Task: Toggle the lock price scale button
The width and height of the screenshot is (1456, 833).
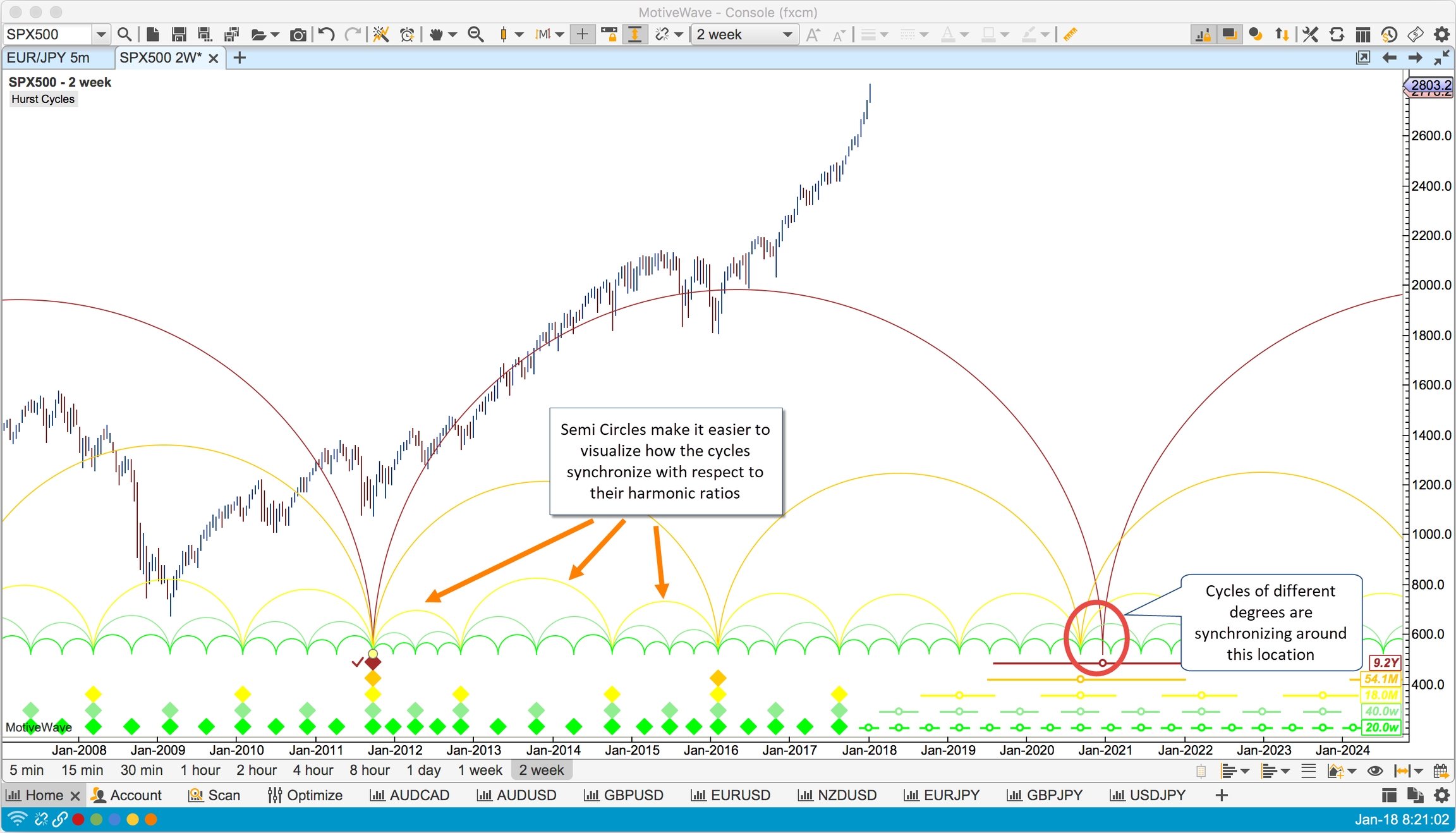Action: click(609, 35)
